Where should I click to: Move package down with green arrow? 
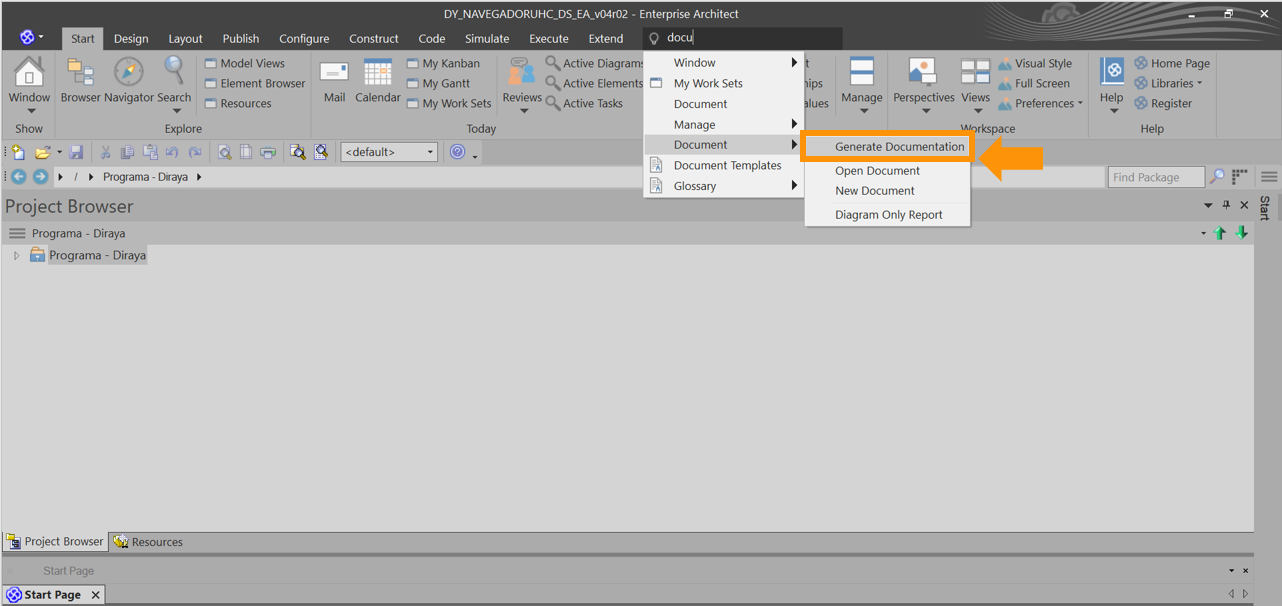(x=1241, y=233)
